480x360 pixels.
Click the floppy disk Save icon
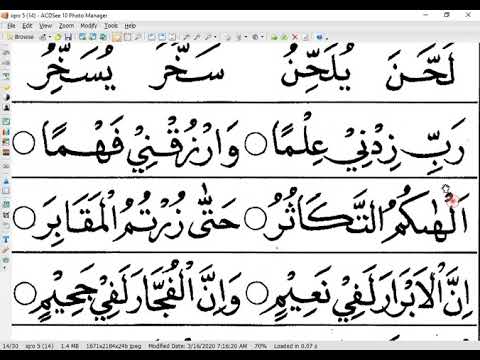coord(68,37)
